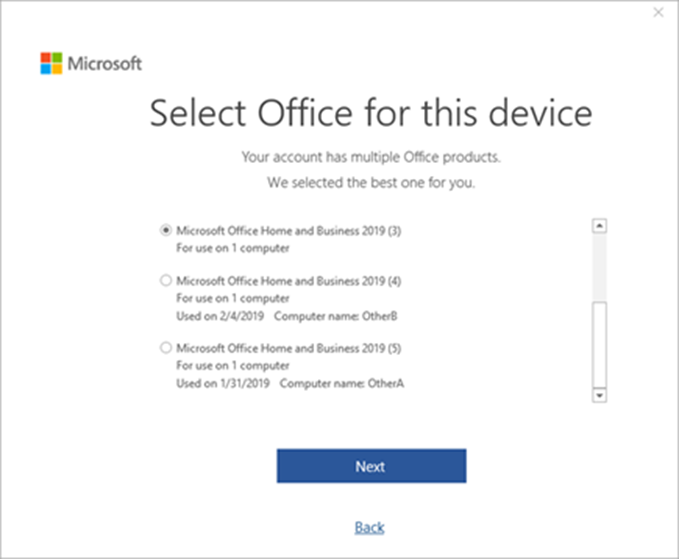
Task: Click "Computer name: OtherA" license details
Action: tap(342, 383)
